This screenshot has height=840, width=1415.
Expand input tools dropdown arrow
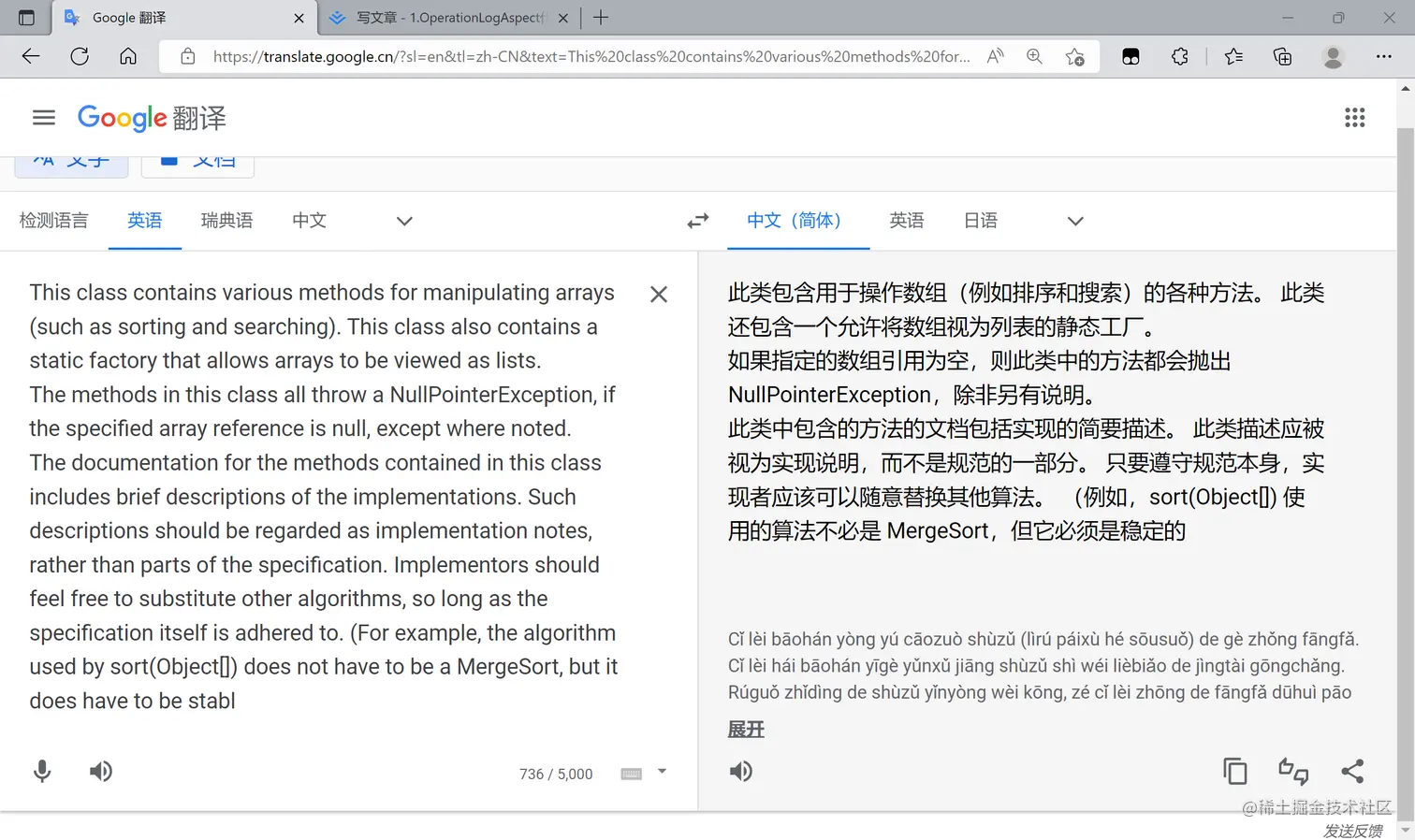[662, 772]
